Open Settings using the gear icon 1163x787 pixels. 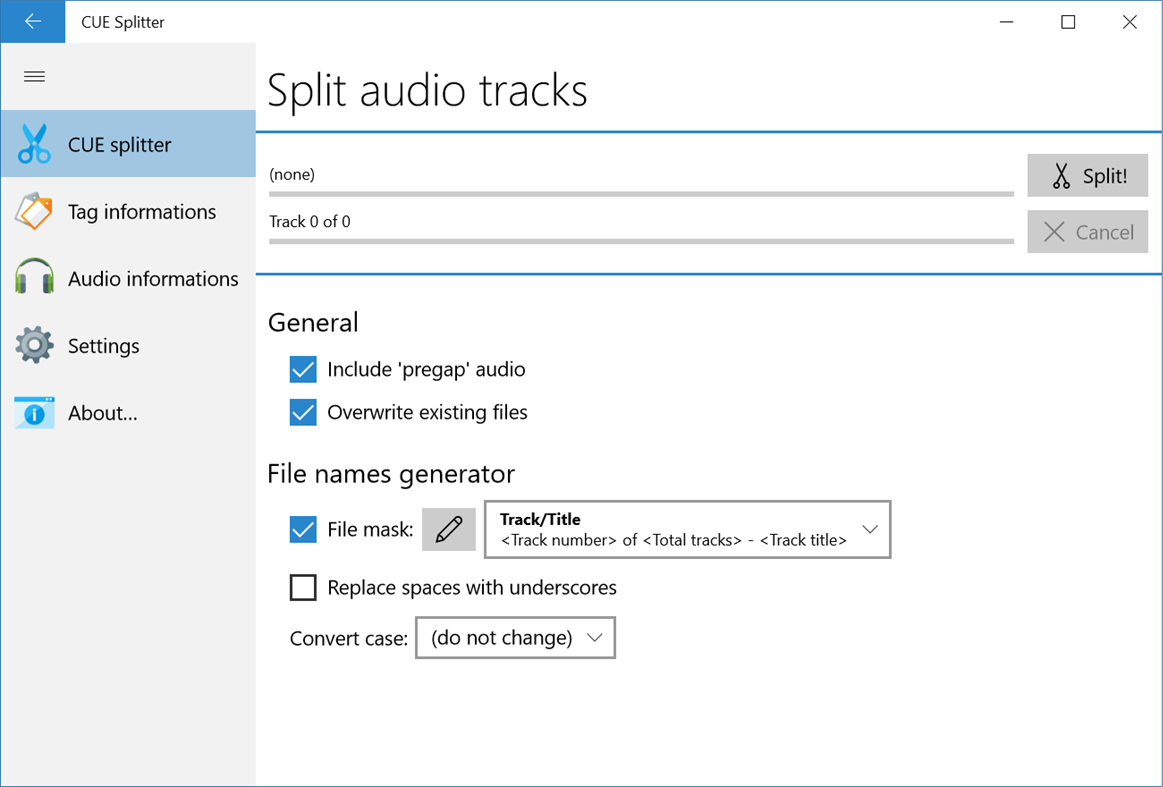pos(33,345)
